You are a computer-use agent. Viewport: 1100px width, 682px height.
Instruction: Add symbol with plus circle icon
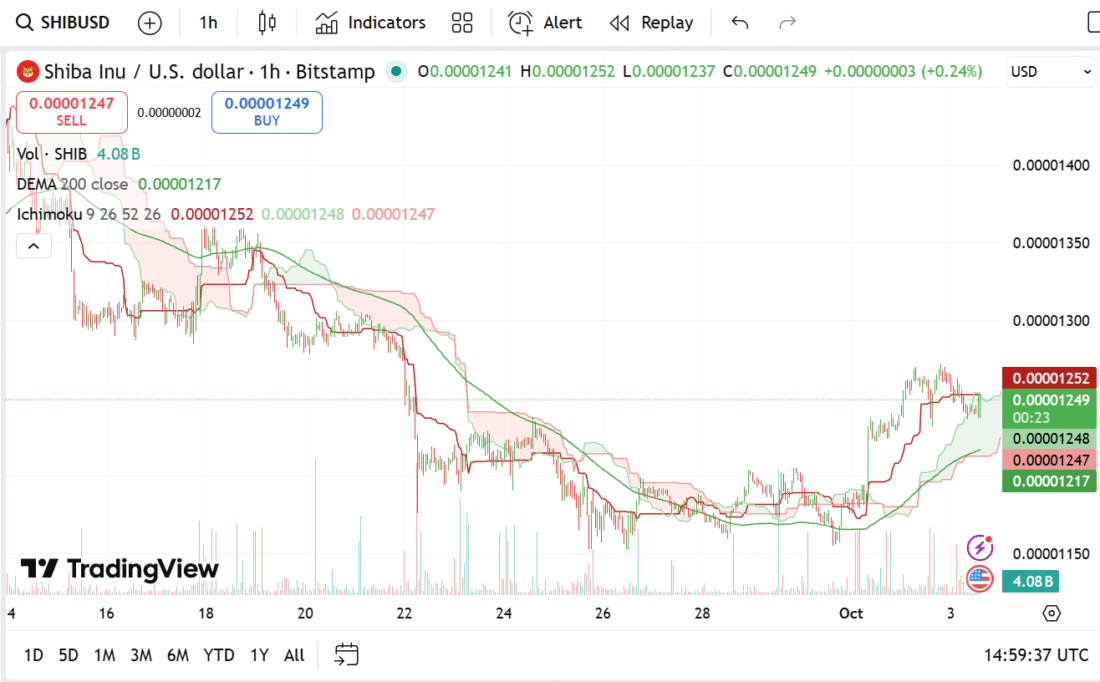[149, 23]
